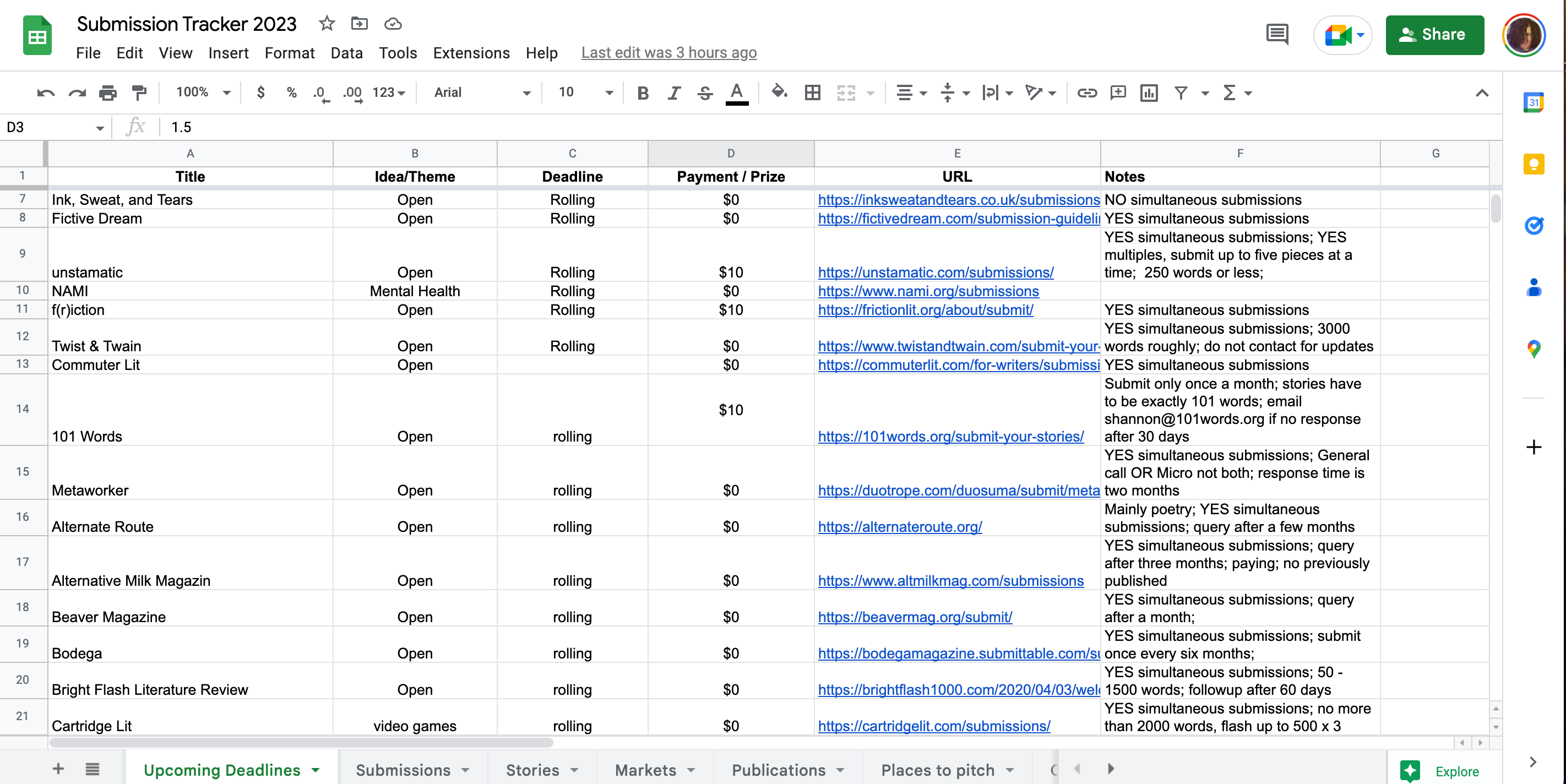1566x784 pixels.
Task: Click the Undo icon
Action: click(46, 93)
